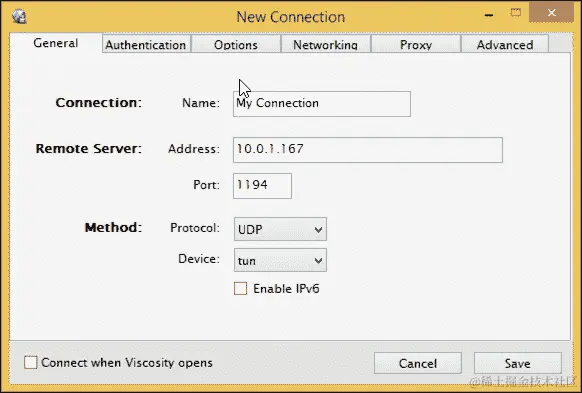This screenshot has width=582, height=393.
Task: Click the New Connection window title
Action: click(291, 17)
